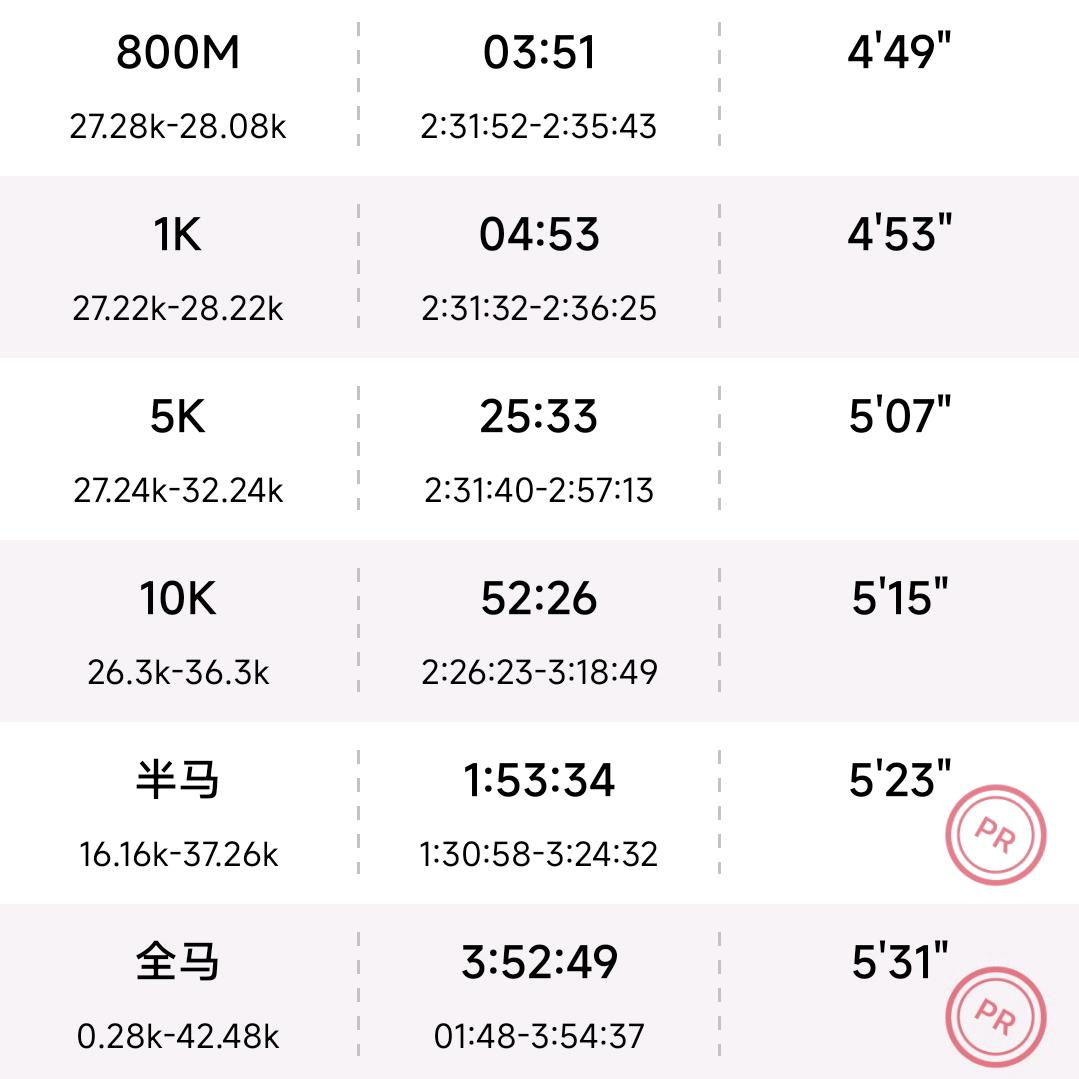Click the 4'49" pace value
The image size is (1079, 1079).
[899, 52]
